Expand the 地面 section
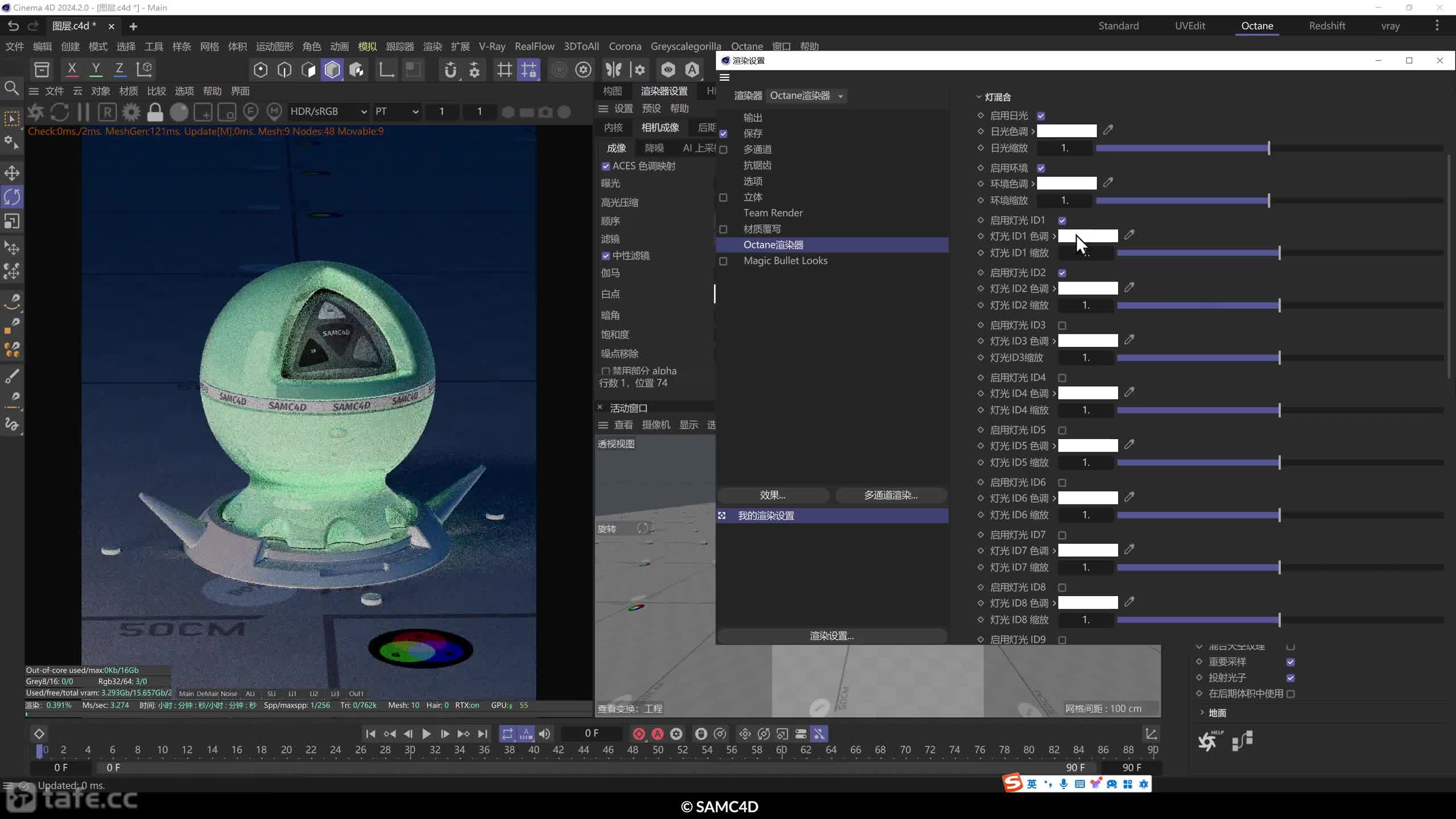This screenshot has height=819, width=1456. tap(1202, 713)
